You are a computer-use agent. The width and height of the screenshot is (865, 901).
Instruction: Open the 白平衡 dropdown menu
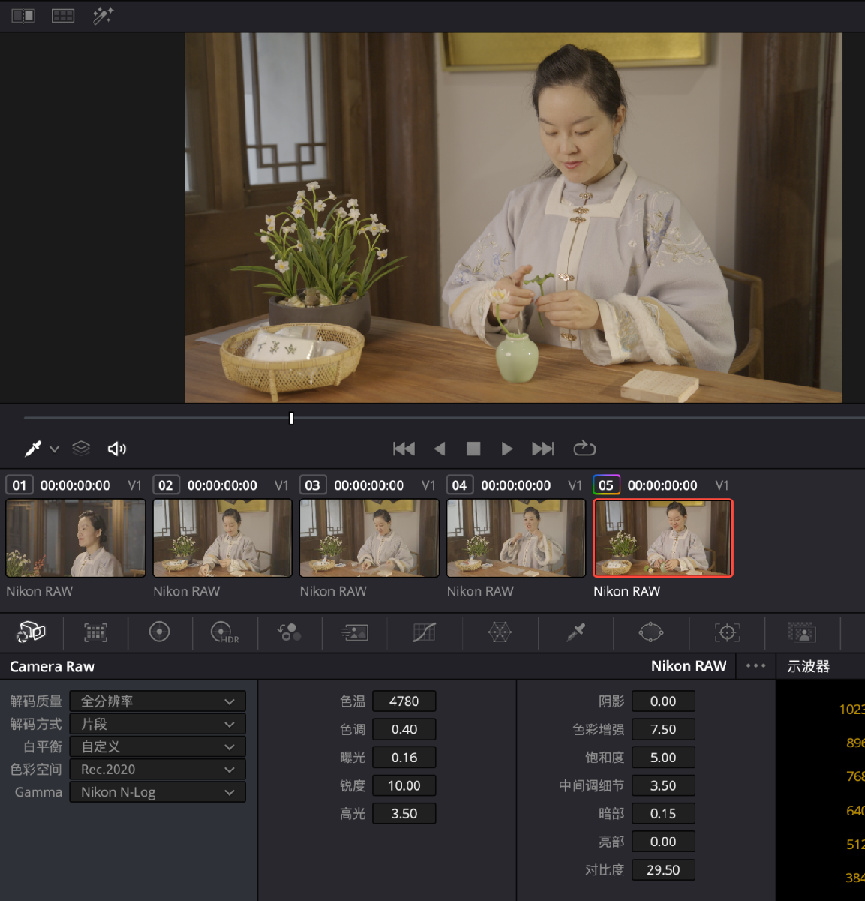pyautogui.click(x=157, y=747)
